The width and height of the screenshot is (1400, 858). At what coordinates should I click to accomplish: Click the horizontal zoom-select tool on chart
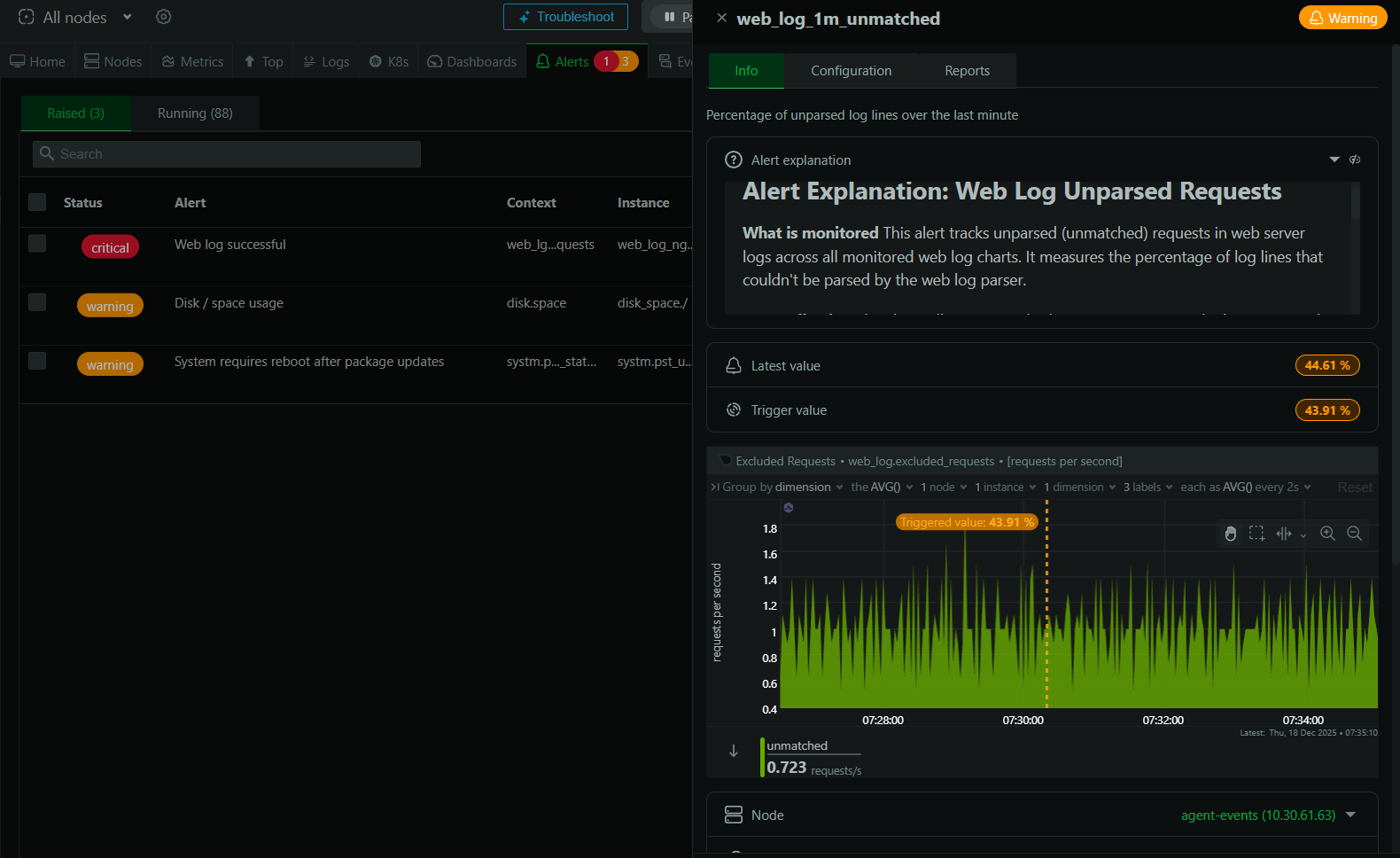(x=1283, y=533)
